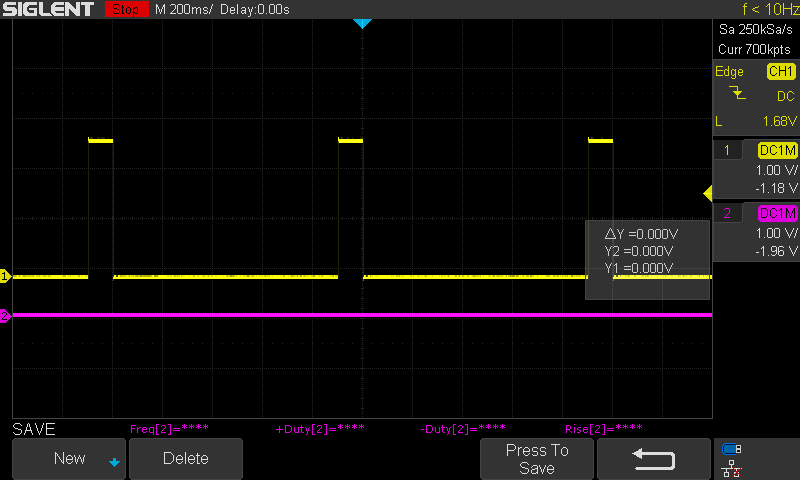Screen dimensions: 800x480
Task: Click the yellow DC1M channel 1 badge
Action: [x=778, y=150]
